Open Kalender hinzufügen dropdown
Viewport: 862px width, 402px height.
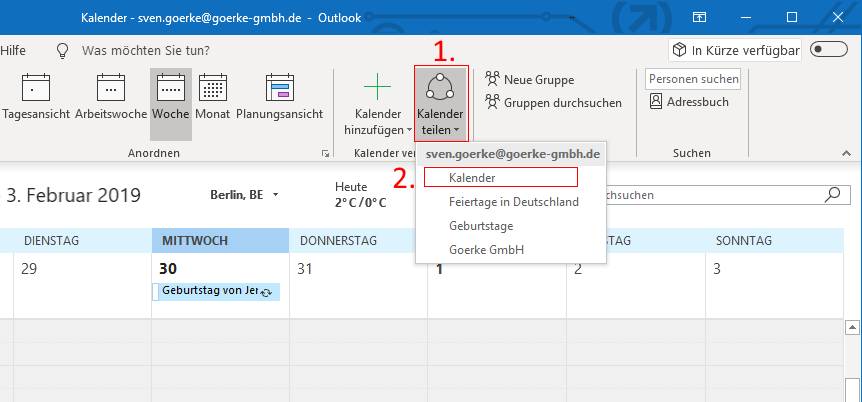[x=378, y=104]
